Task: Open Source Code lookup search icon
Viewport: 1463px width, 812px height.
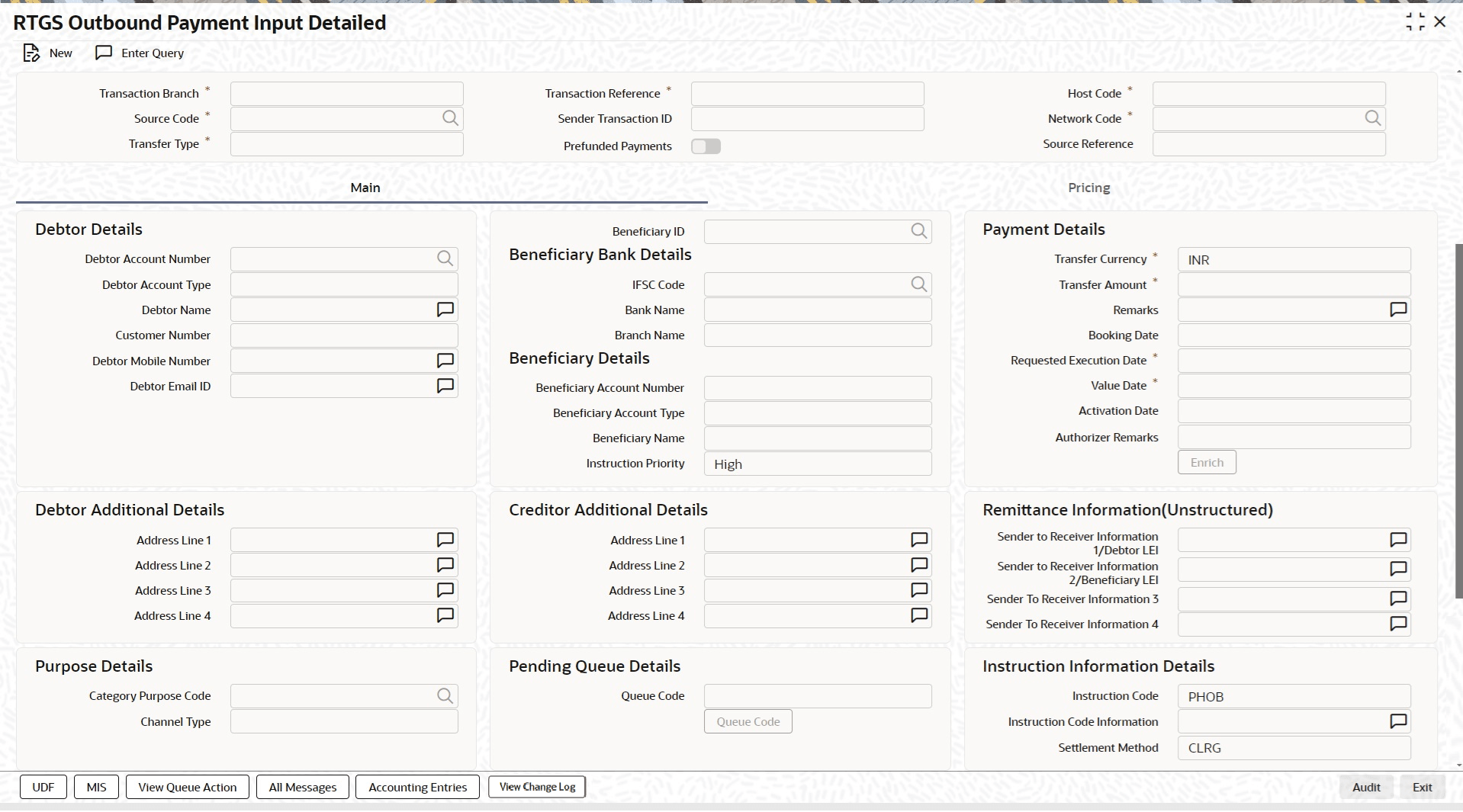Action: (450, 118)
